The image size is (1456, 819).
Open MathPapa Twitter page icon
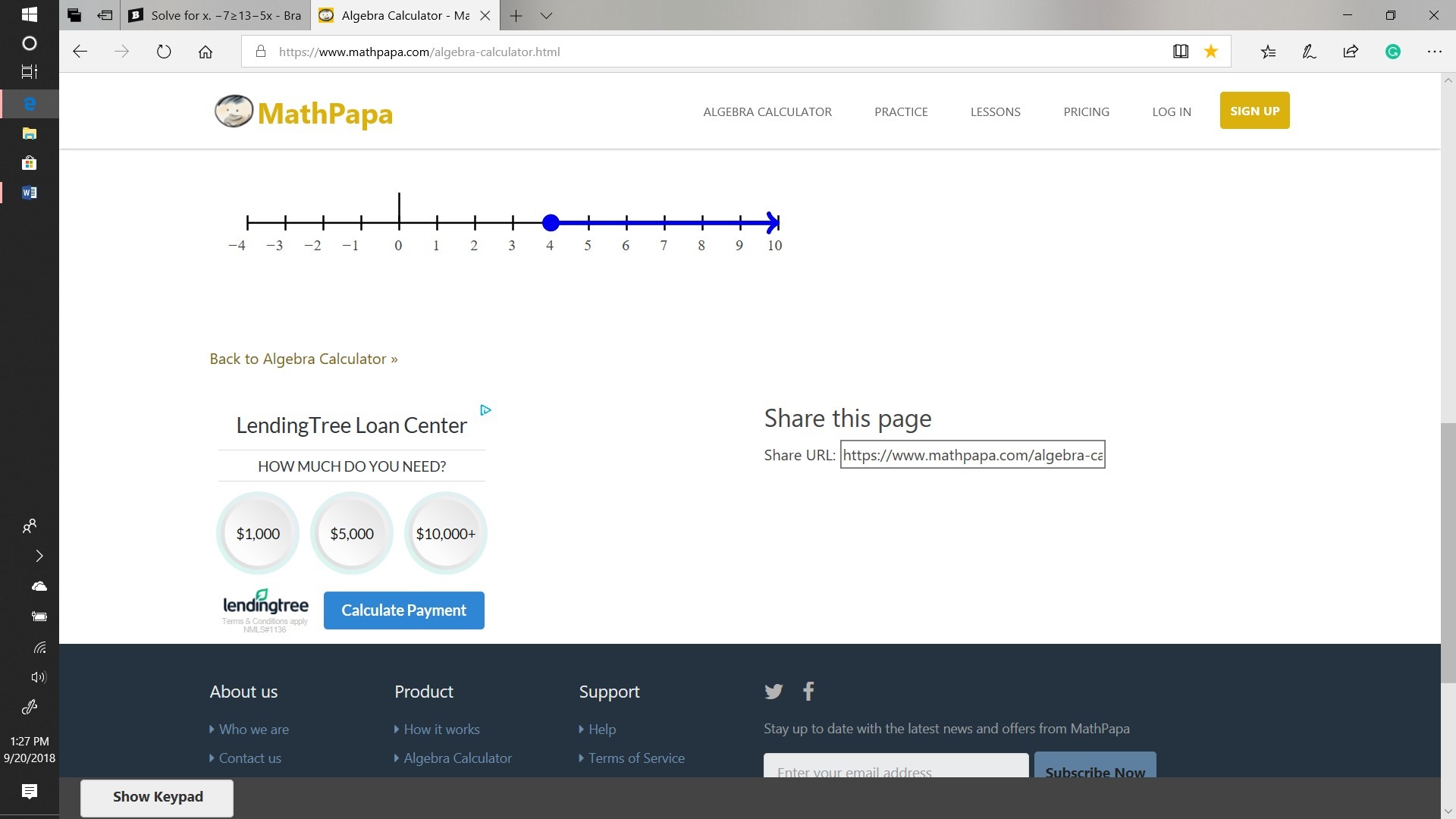click(773, 691)
